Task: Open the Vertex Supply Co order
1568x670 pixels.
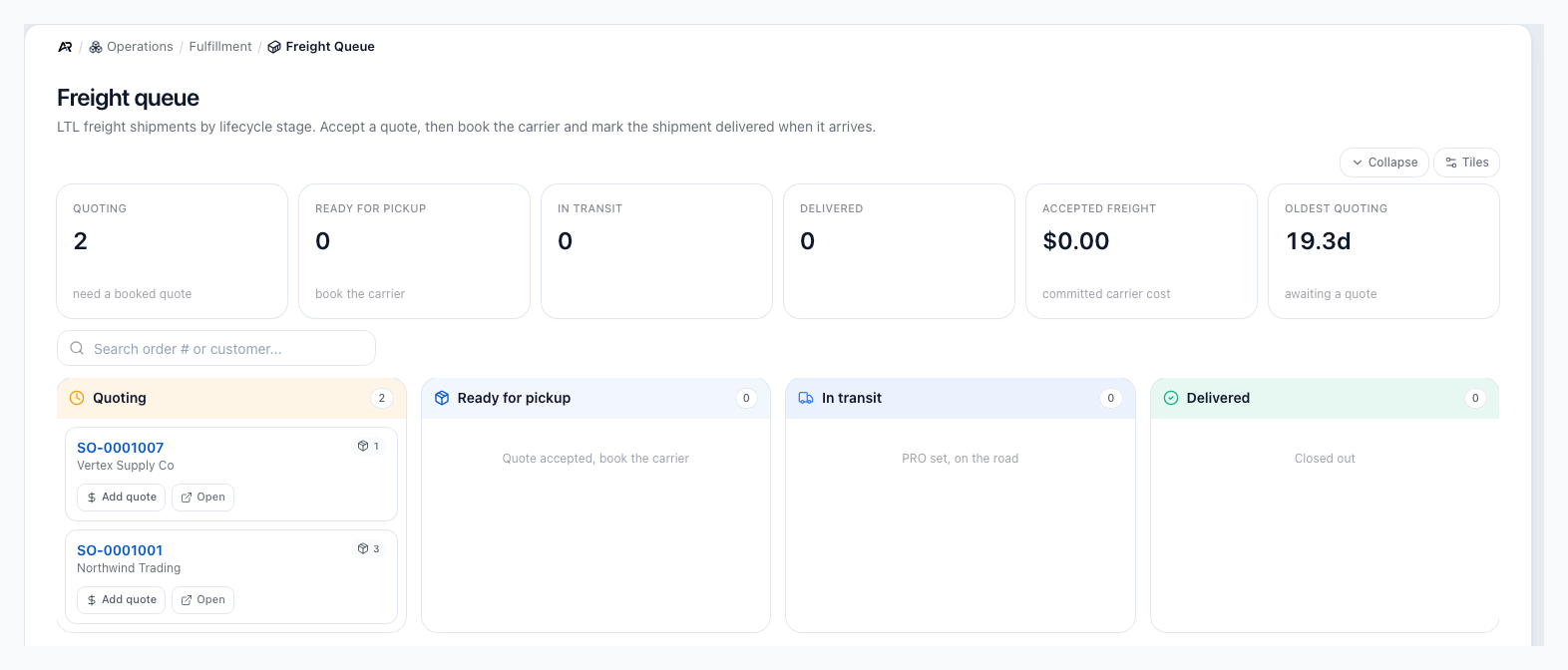Action: click(202, 498)
